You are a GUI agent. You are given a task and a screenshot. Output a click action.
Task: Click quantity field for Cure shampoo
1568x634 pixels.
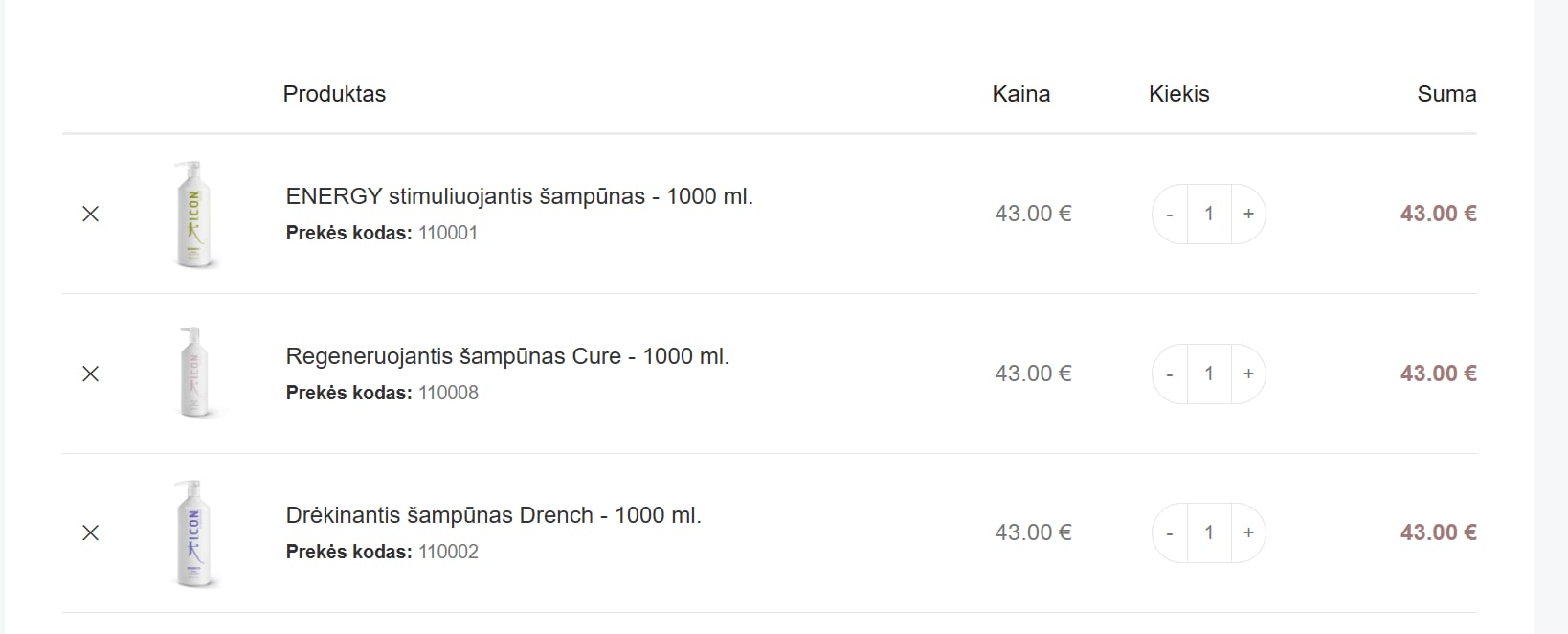tap(1209, 374)
